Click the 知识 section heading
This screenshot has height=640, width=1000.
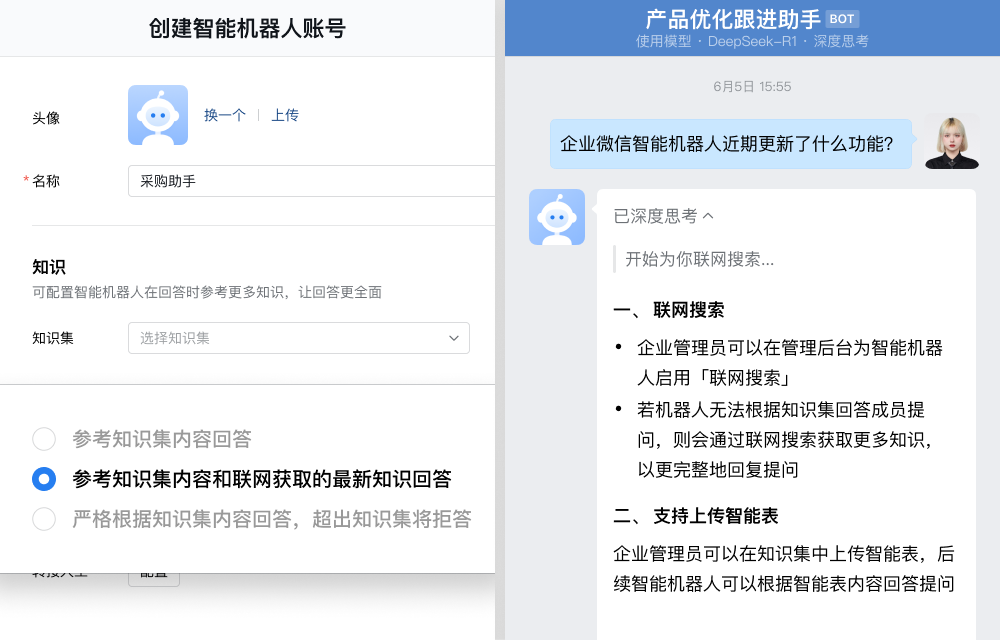pyautogui.click(x=49, y=267)
